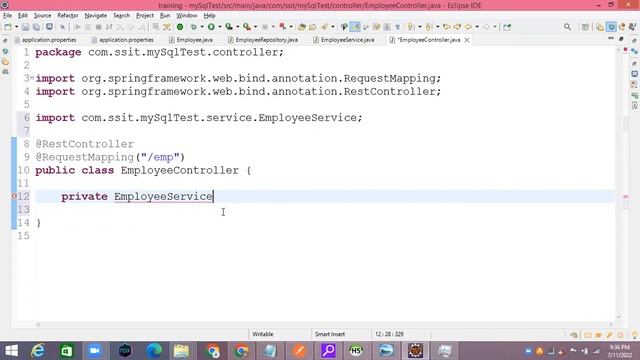Screen dimensions: 640x360
Task: Expand the Run button dropdown arrow
Action: point(219,27)
